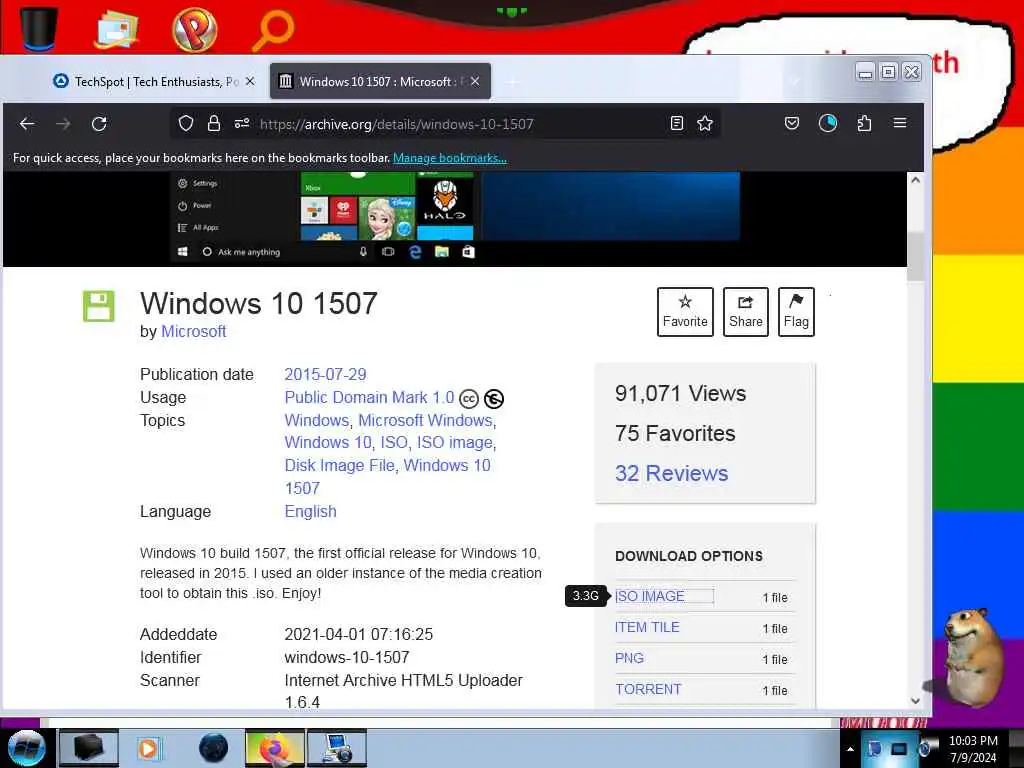Viewport: 1024px width, 768px height.
Task: Open the 2015-07-29 publication date link
Action: tap(325, 374)
